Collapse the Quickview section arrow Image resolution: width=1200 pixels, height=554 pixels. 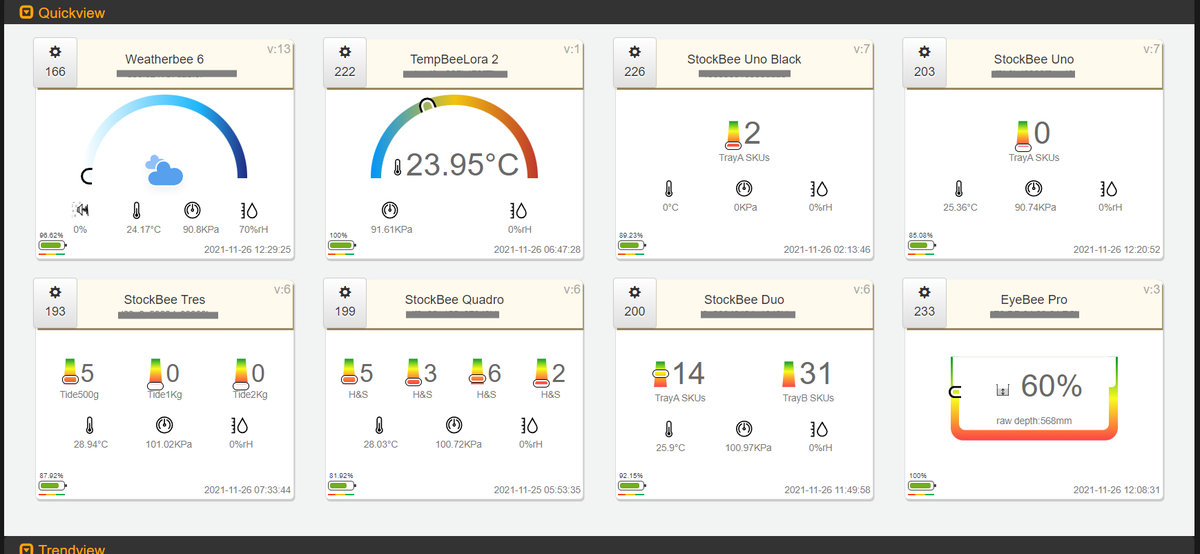tap(27, 13)
